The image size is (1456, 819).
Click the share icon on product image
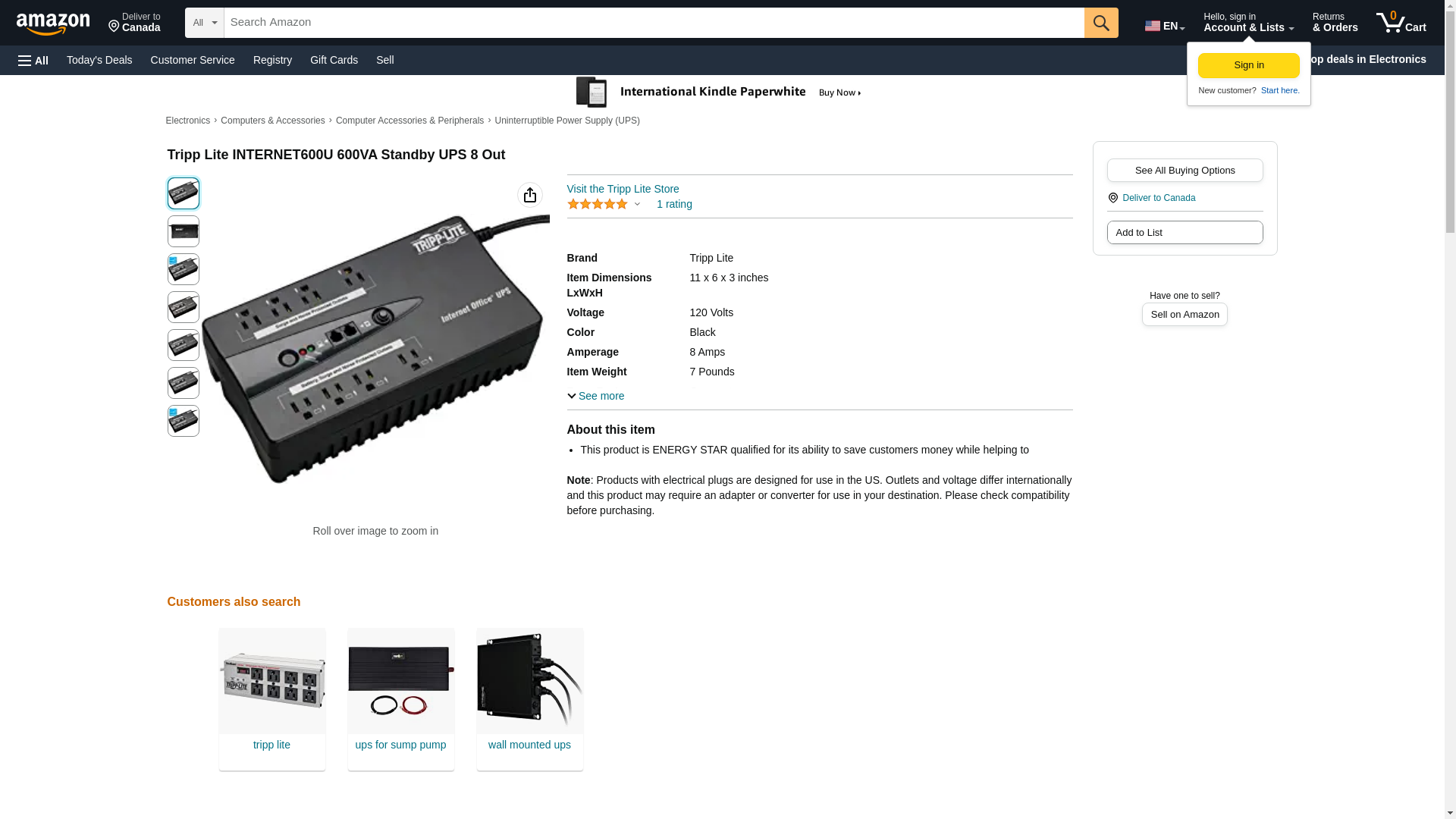pos(530,195)
